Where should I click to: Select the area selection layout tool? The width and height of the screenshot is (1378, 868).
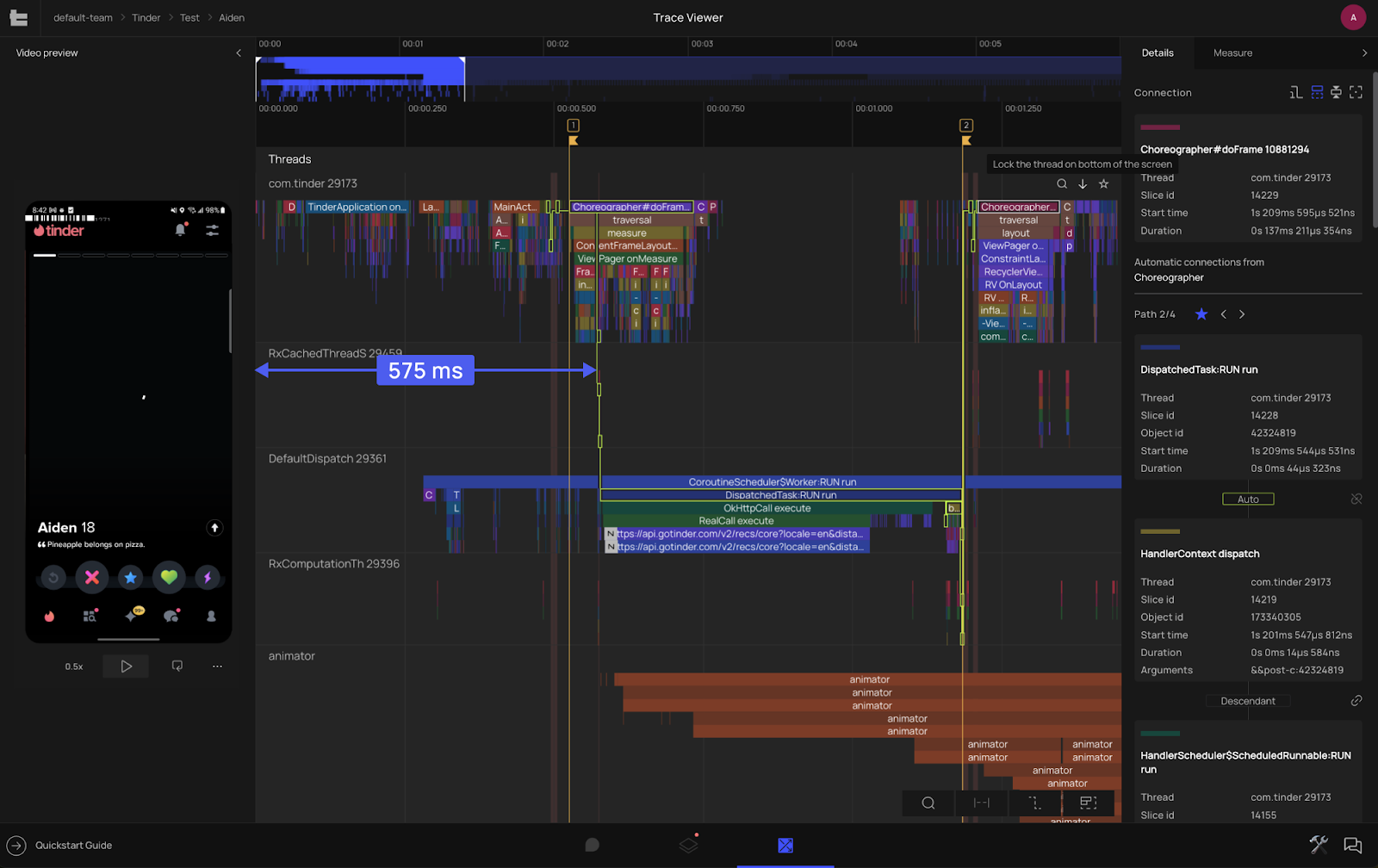1088,803
